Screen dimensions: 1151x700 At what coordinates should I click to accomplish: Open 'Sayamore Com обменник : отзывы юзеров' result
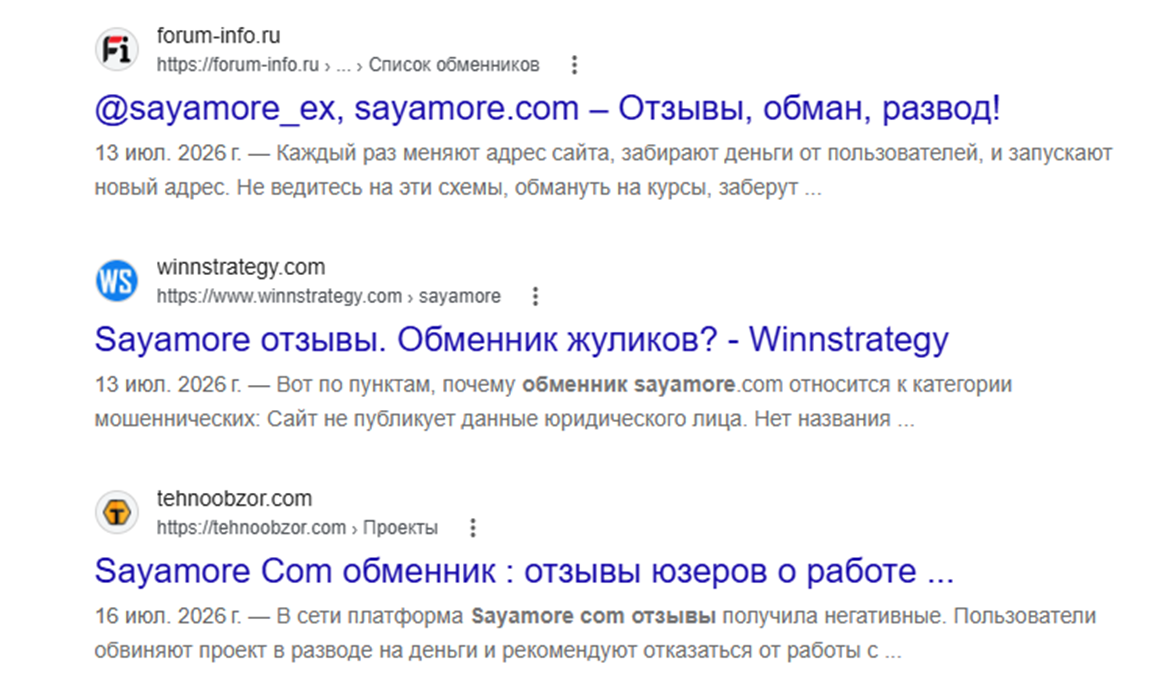pyautogui.click(x=524, y=571)
